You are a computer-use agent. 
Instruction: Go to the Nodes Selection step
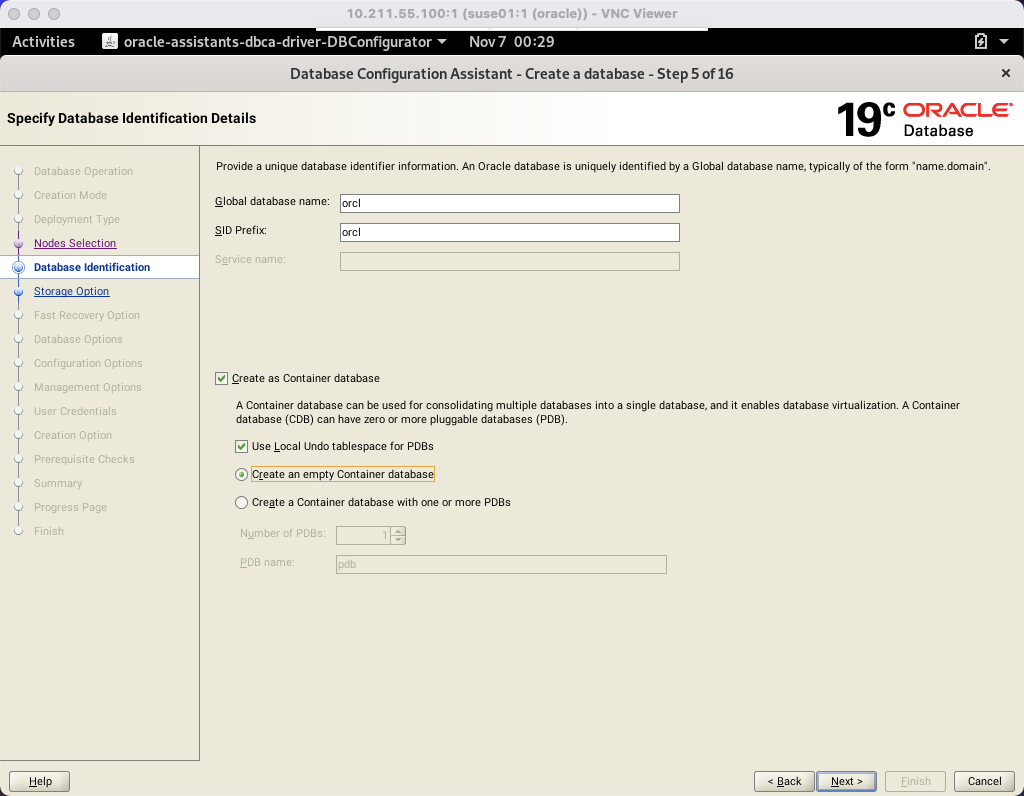pyautogui.click(x=75, y=243)
